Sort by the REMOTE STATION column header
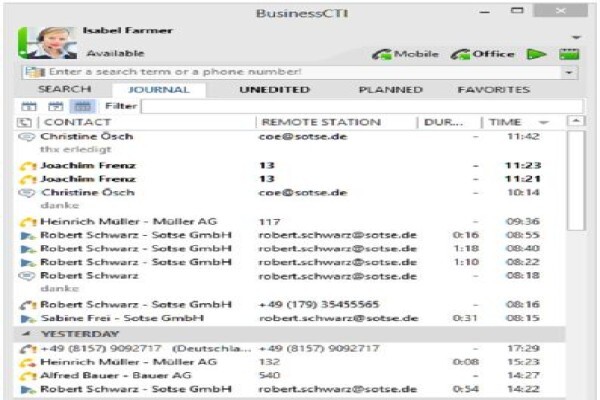 click(321, 122)
